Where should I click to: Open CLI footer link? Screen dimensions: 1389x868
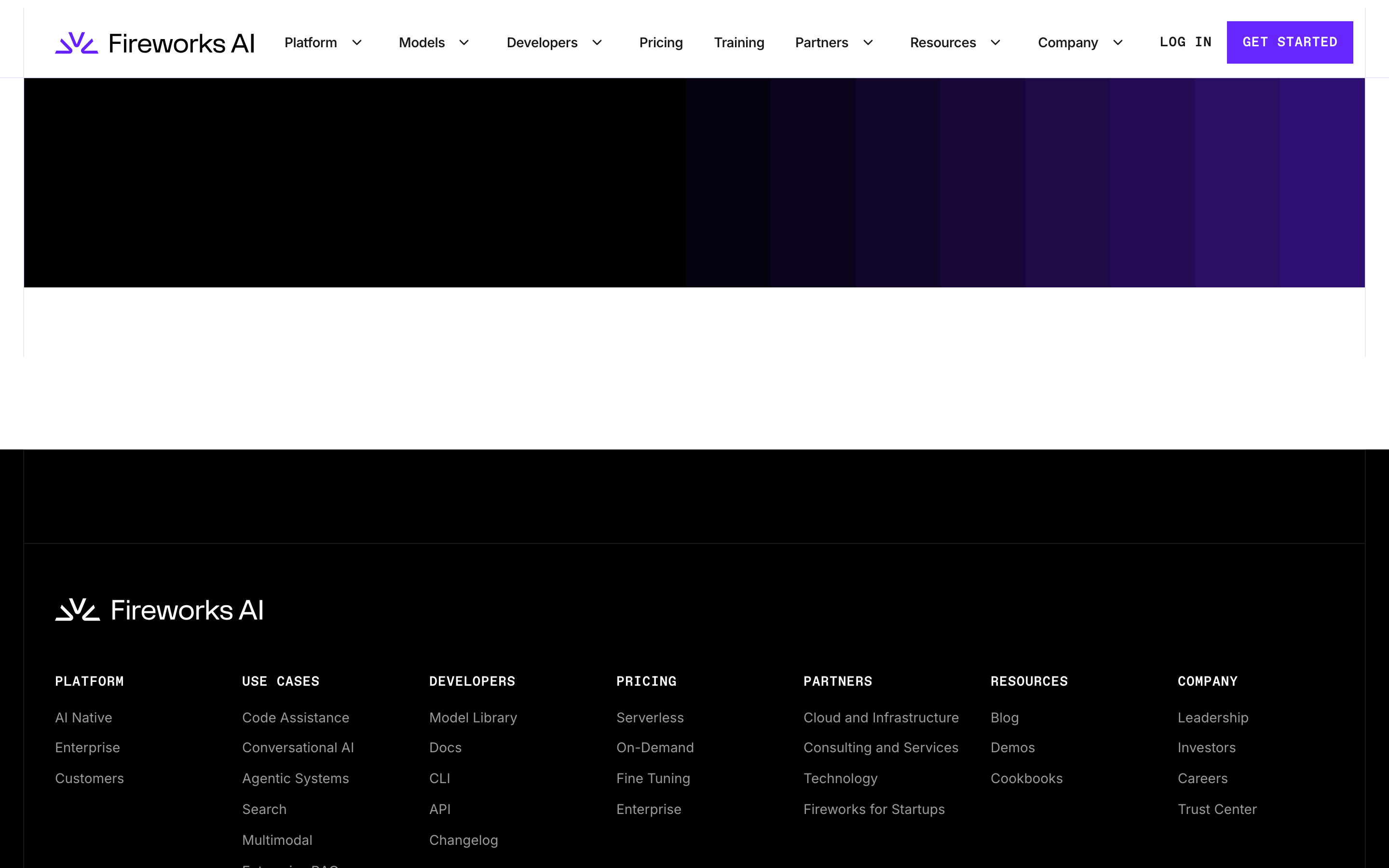[x=440, y=778]
